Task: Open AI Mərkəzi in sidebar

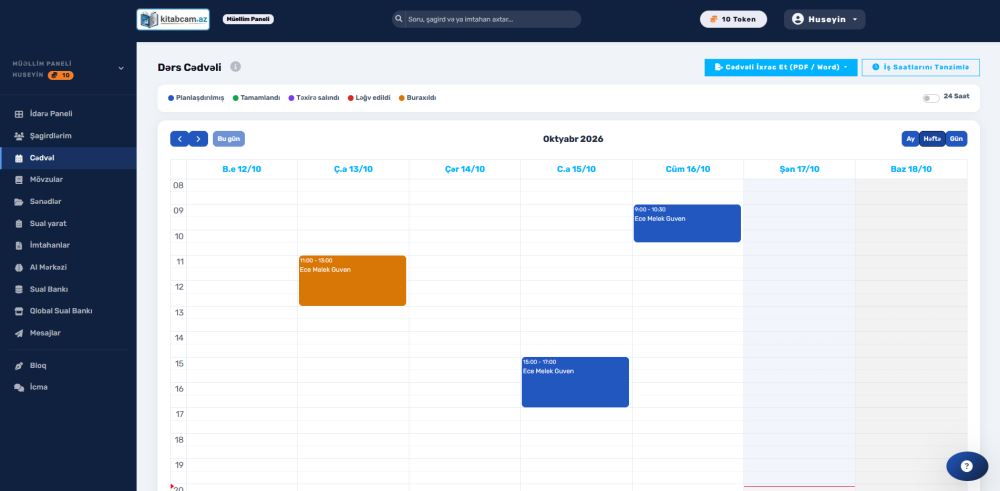Action: click(68, 267)
